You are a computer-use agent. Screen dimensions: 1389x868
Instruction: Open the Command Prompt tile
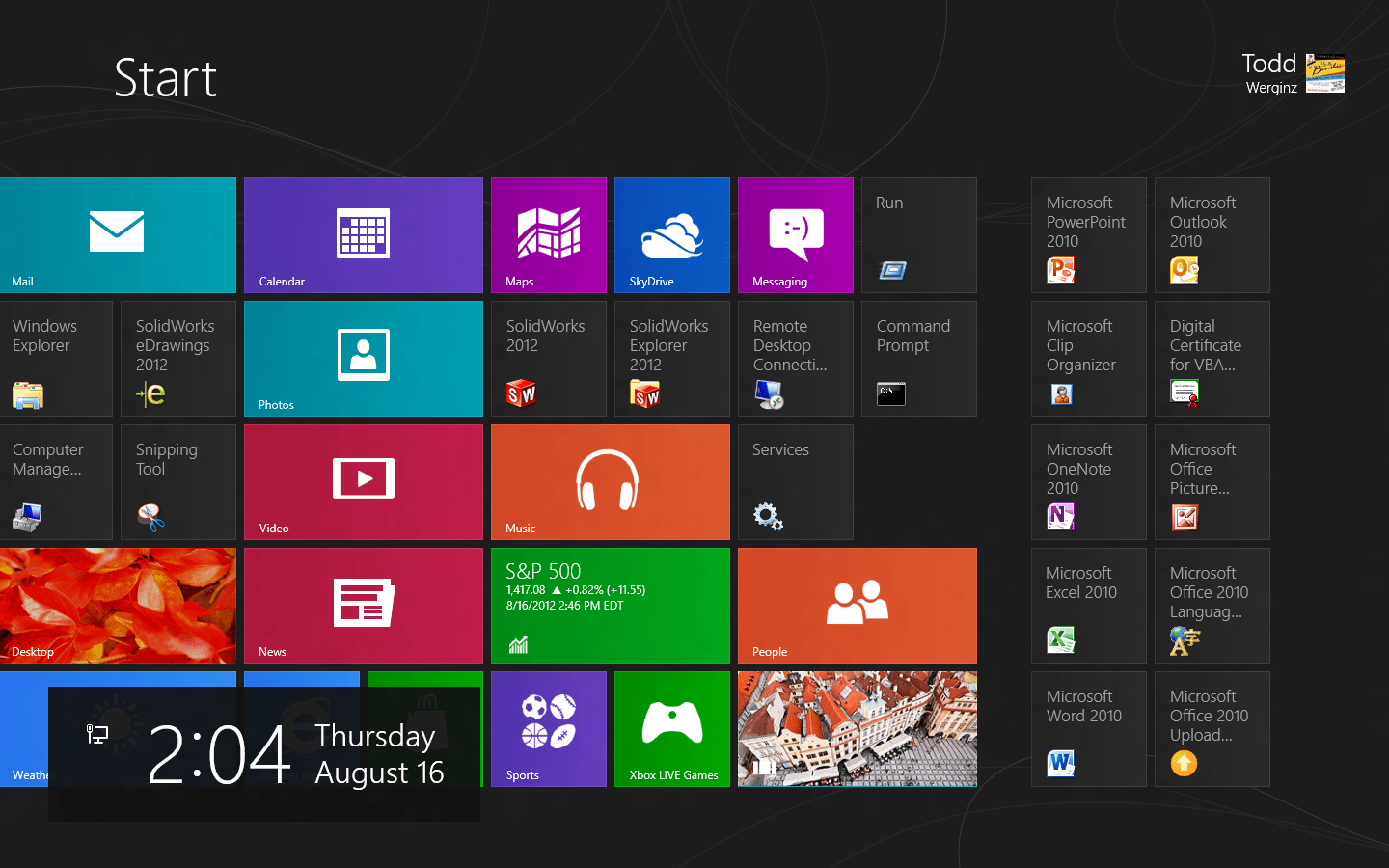pyautogui.click(x=918, y=359)
